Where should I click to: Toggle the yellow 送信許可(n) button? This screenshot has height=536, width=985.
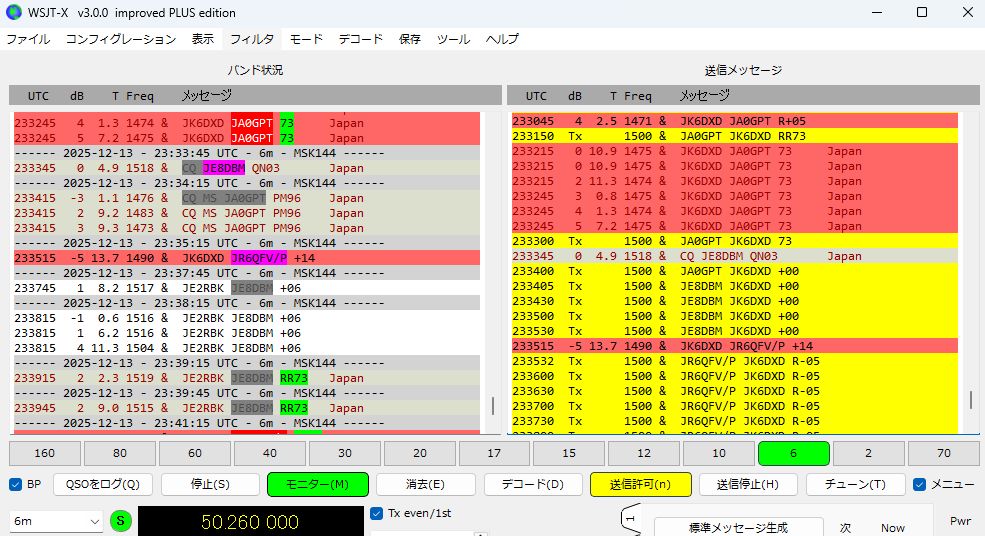tap(641, 484)
